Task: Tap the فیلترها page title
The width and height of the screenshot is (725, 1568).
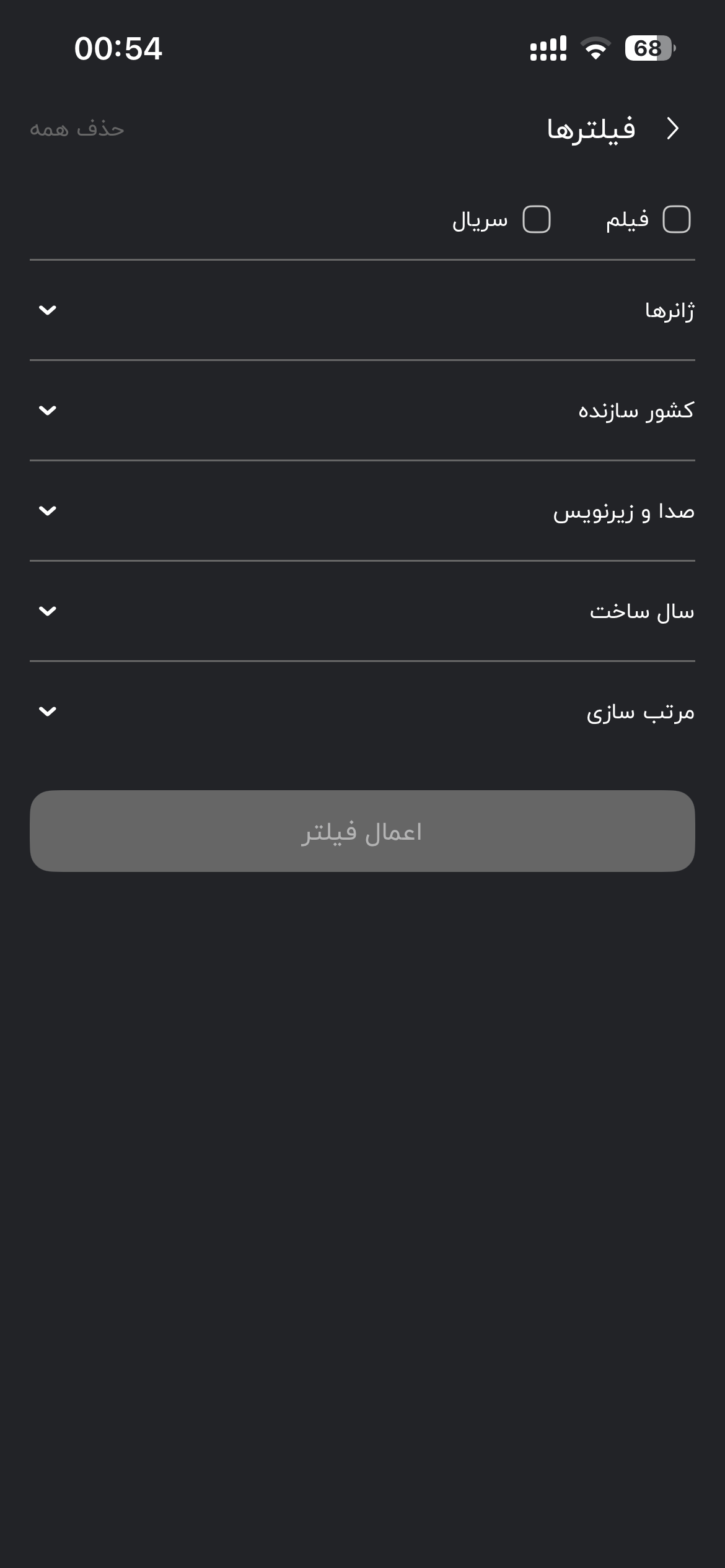Action: pyautogui.click(x=591, y=129)
